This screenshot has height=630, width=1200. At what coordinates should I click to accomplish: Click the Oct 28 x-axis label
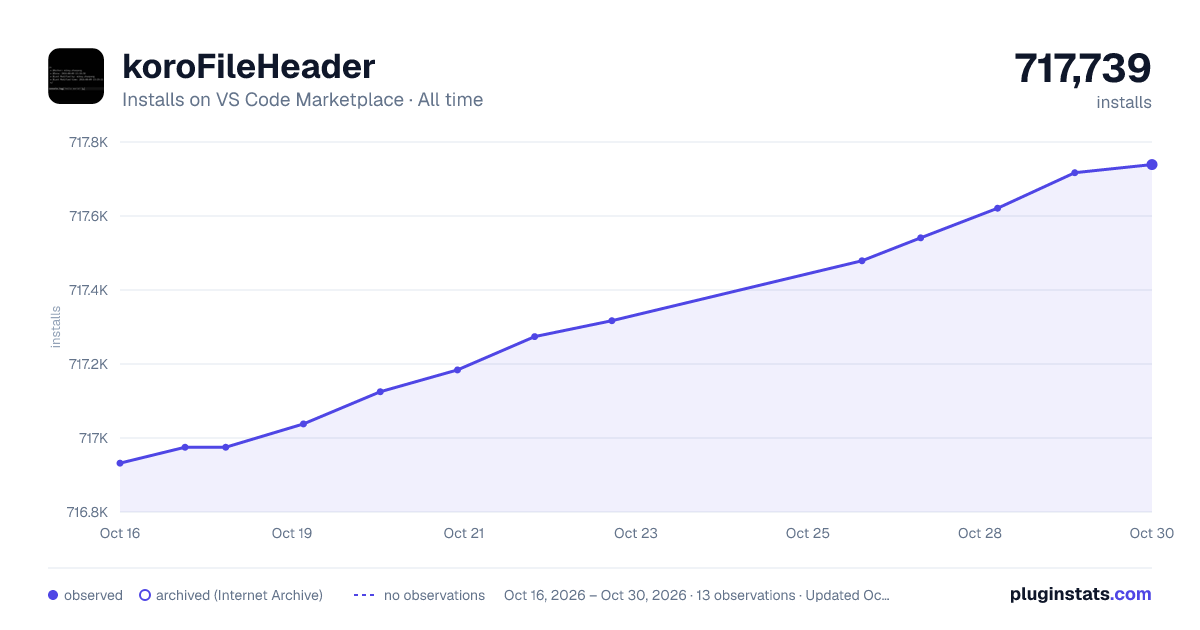980,533
